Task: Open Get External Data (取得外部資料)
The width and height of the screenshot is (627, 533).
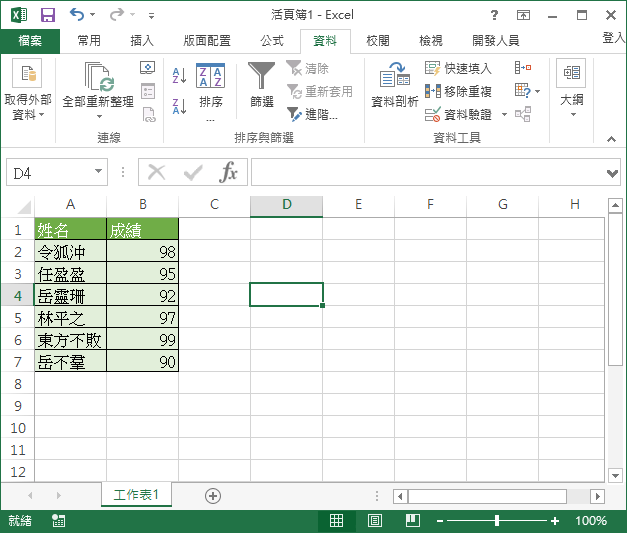Action: (x=28, y=90)
